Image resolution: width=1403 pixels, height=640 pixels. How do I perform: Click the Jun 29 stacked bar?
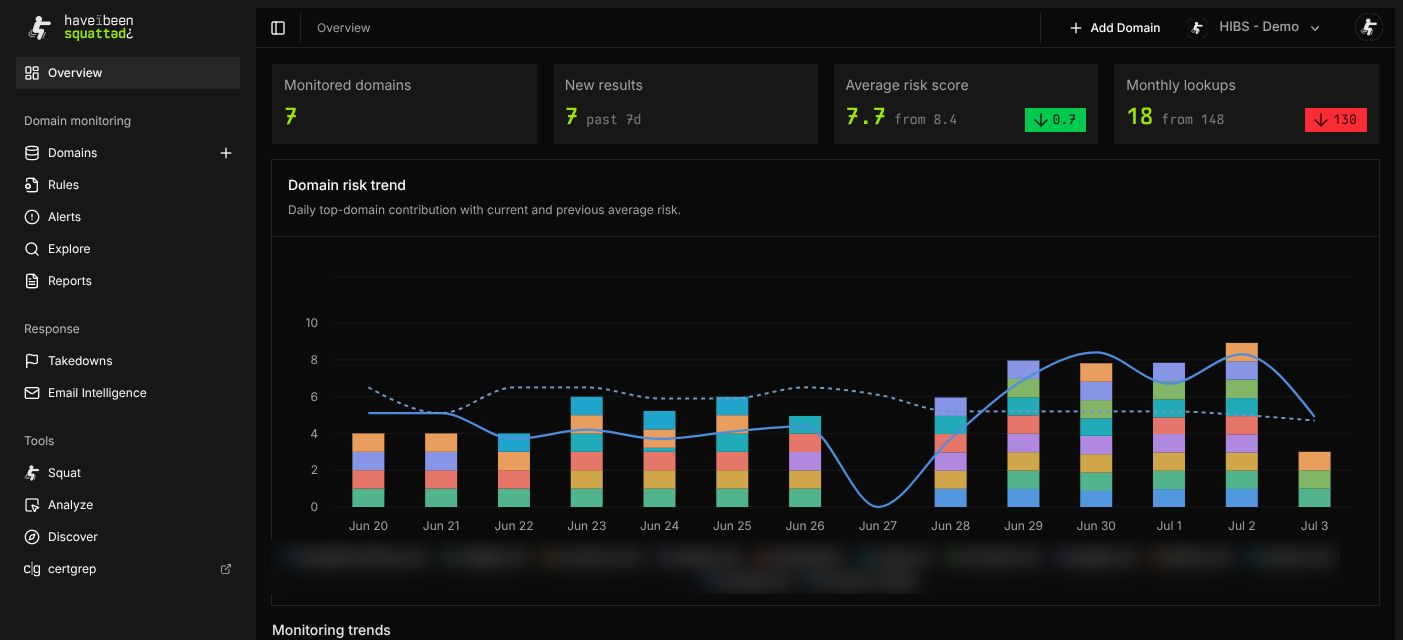1023,434
